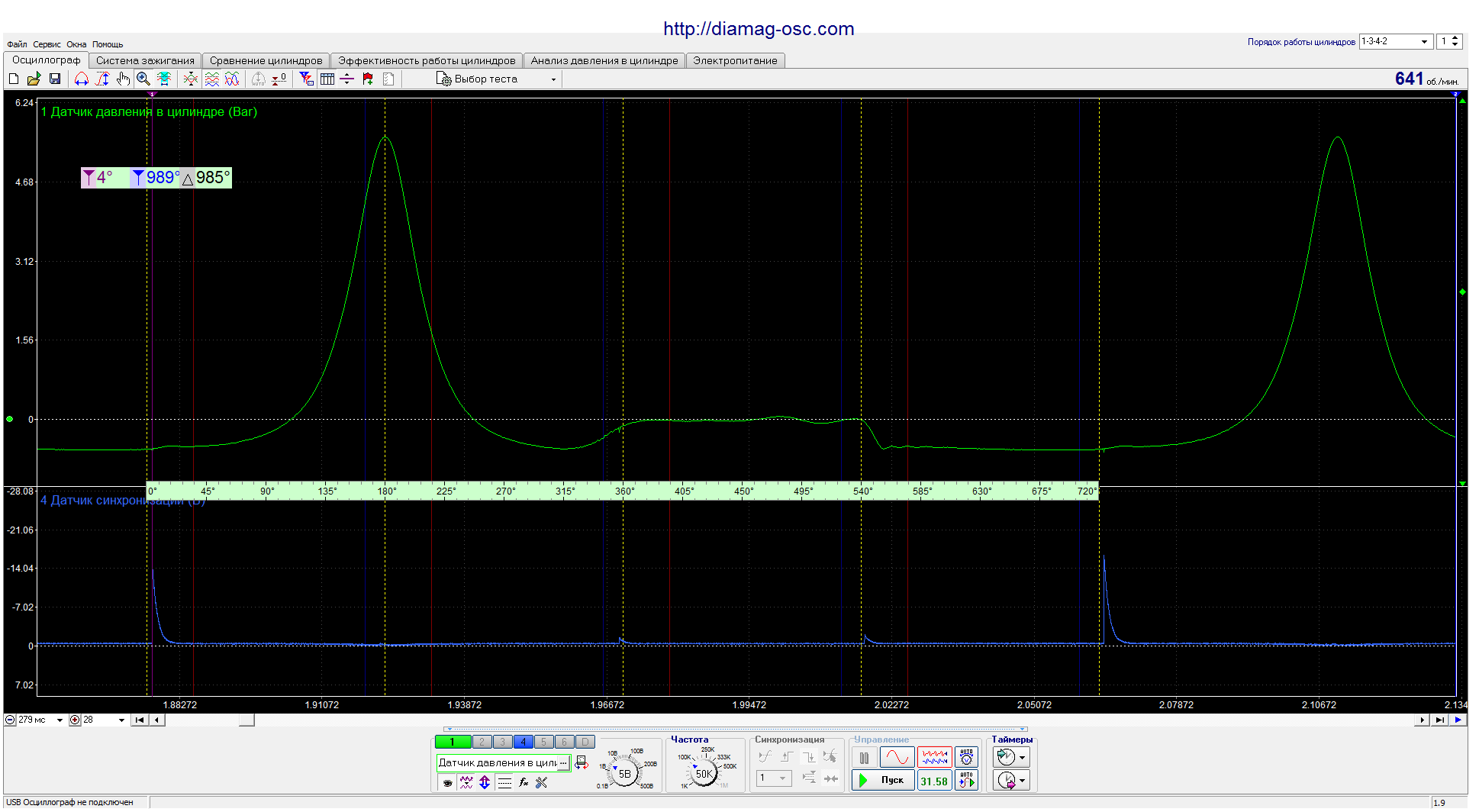Click the teal fit-waveform-width icon
The height and width of the screenshot is (812, 1479).
click(164, 79)
